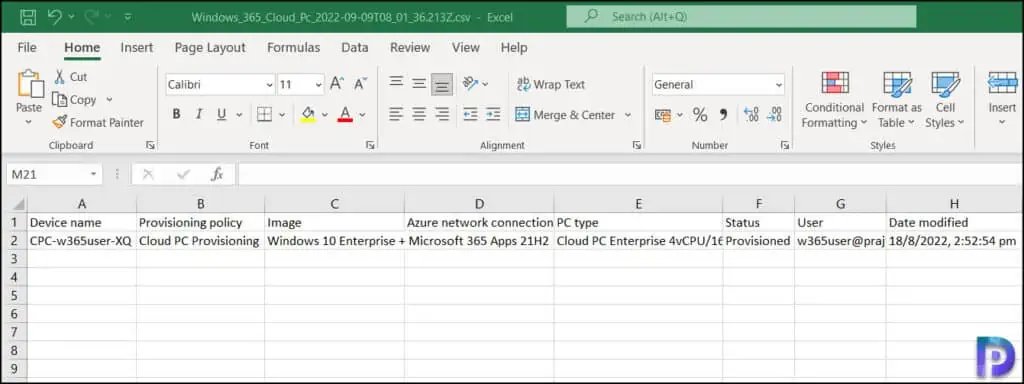This screenshot has width=1024, height=384.
Task: Apply Percent Style format
Action: click(x=700, y=116)
